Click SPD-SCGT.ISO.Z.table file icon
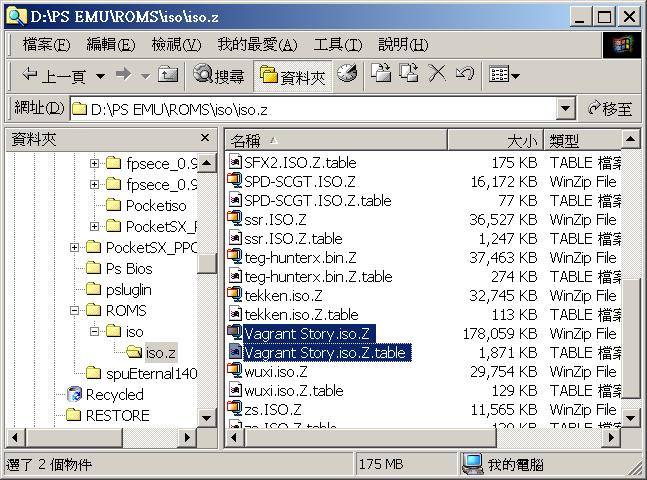 point(235,199)
